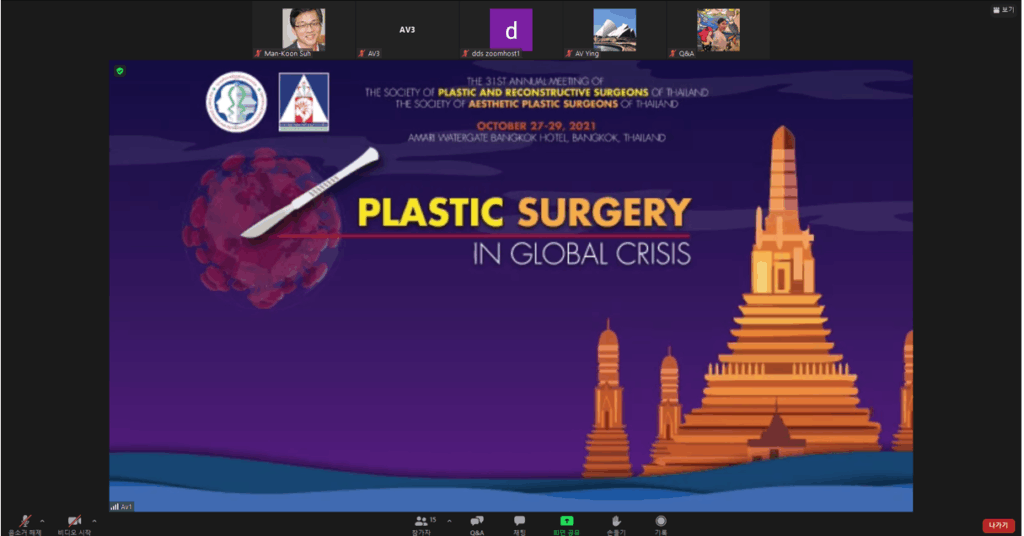The height and width of the screenshot is (536, 1024).
Task: Click the green share screen icon
Action: 566,521
